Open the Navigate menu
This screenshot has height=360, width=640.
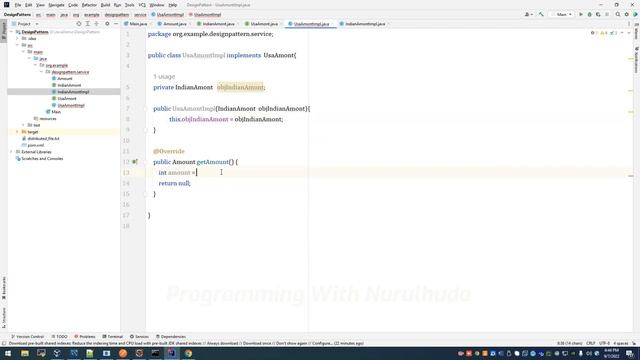56,5
